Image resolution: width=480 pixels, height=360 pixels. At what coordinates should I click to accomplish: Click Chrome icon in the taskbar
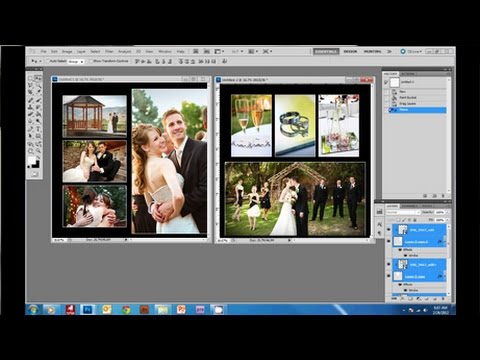(x=126, y=310)
